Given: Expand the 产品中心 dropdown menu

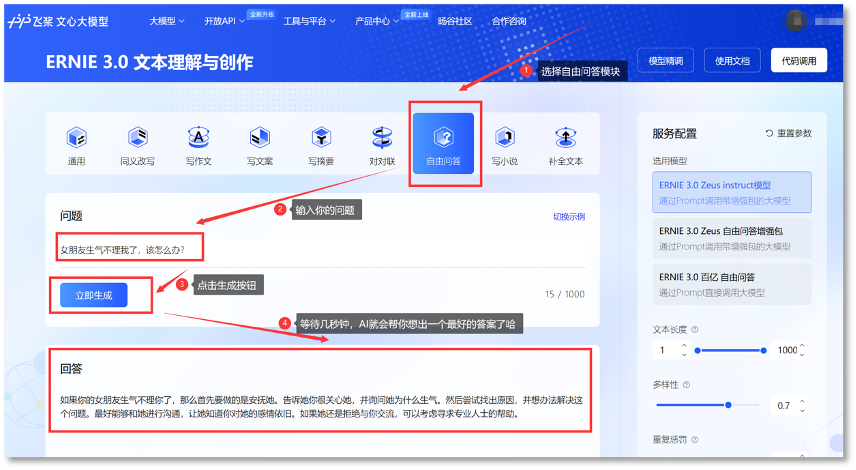Looking at the screenshot, I should pyautogui.click(x=377, y=21).
